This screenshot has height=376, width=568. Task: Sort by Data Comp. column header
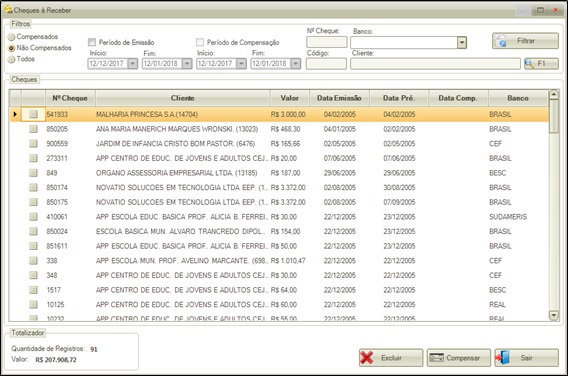coord(458,98)
